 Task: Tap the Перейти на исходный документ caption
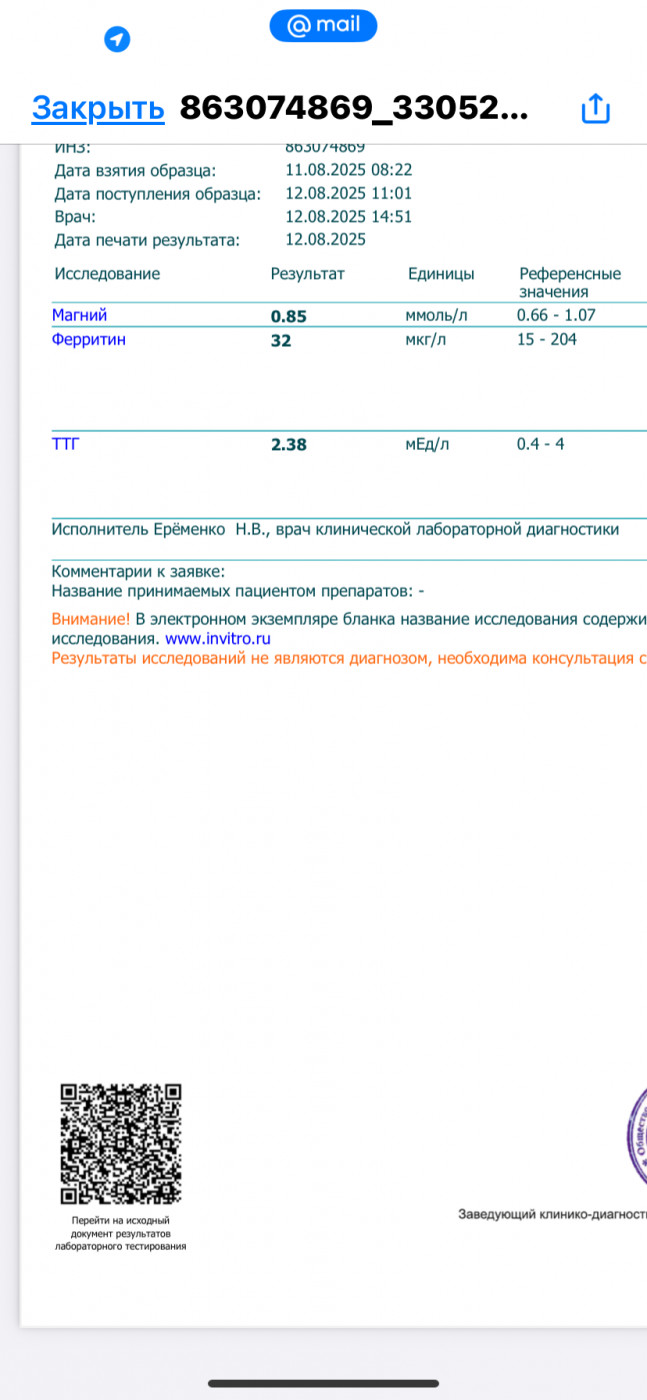tap(121, 1233)
